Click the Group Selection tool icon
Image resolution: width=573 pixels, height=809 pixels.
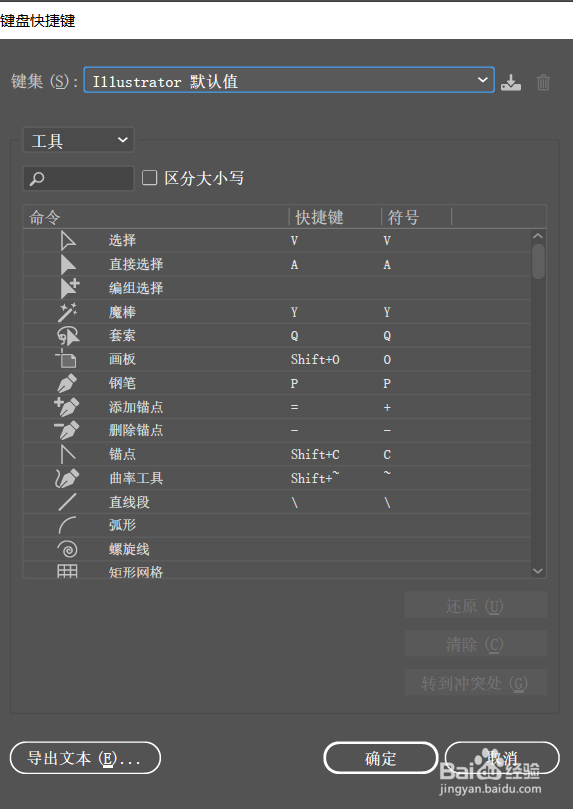pos(69,288)
